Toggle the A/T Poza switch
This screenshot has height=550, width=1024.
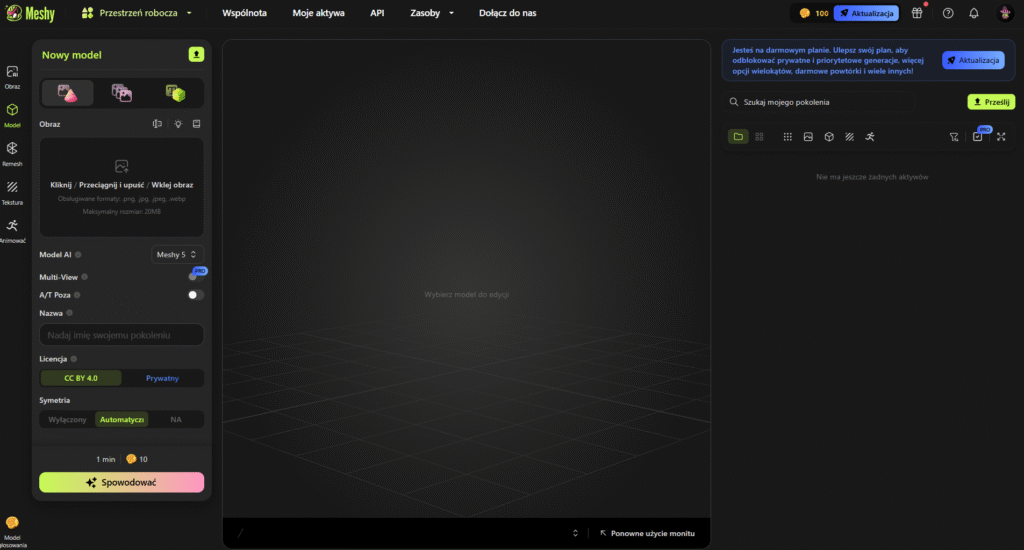195,295
